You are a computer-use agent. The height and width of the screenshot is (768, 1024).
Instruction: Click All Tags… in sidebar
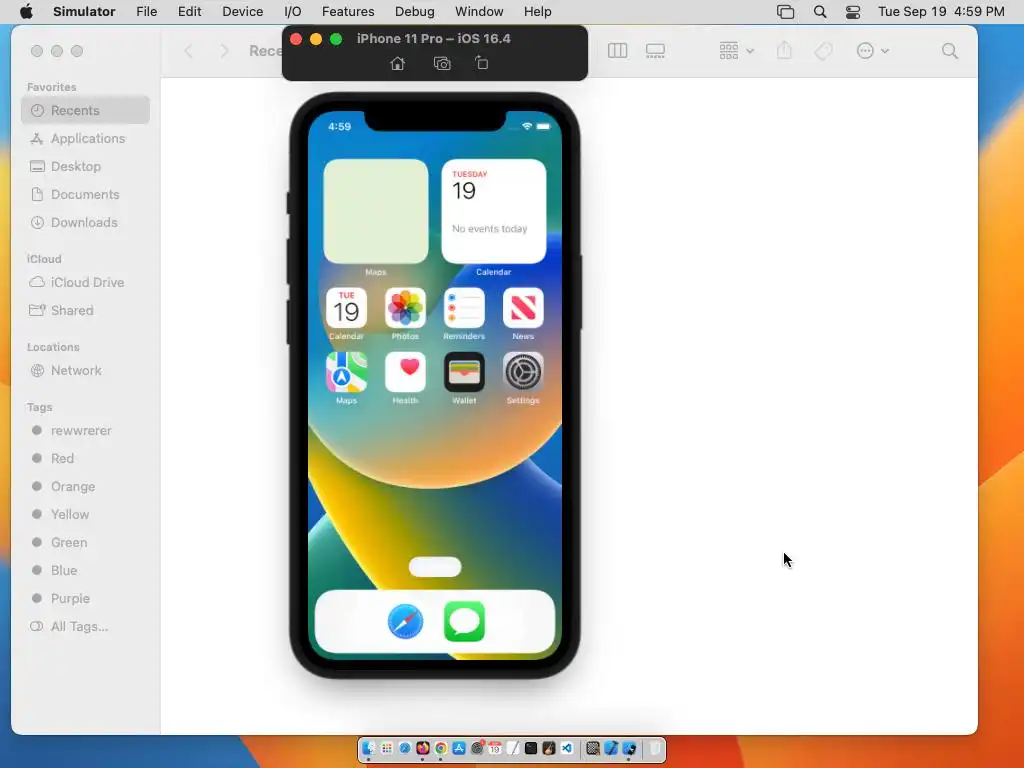(x=86, y=627)
